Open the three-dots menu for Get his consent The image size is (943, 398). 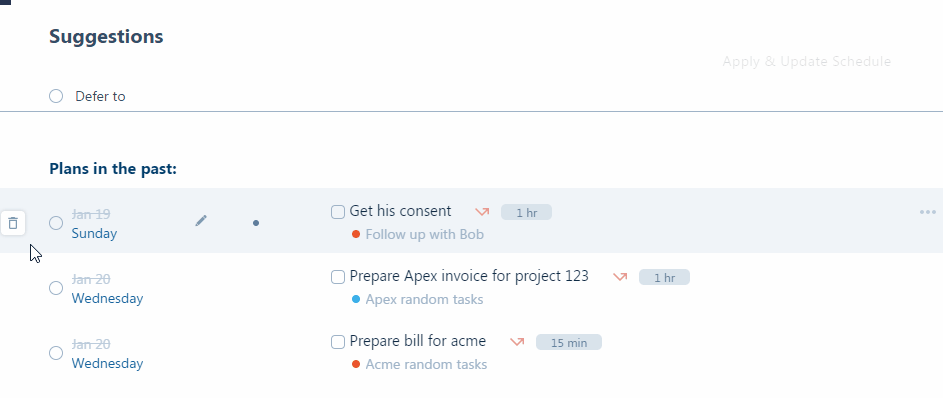coord(927,212)
